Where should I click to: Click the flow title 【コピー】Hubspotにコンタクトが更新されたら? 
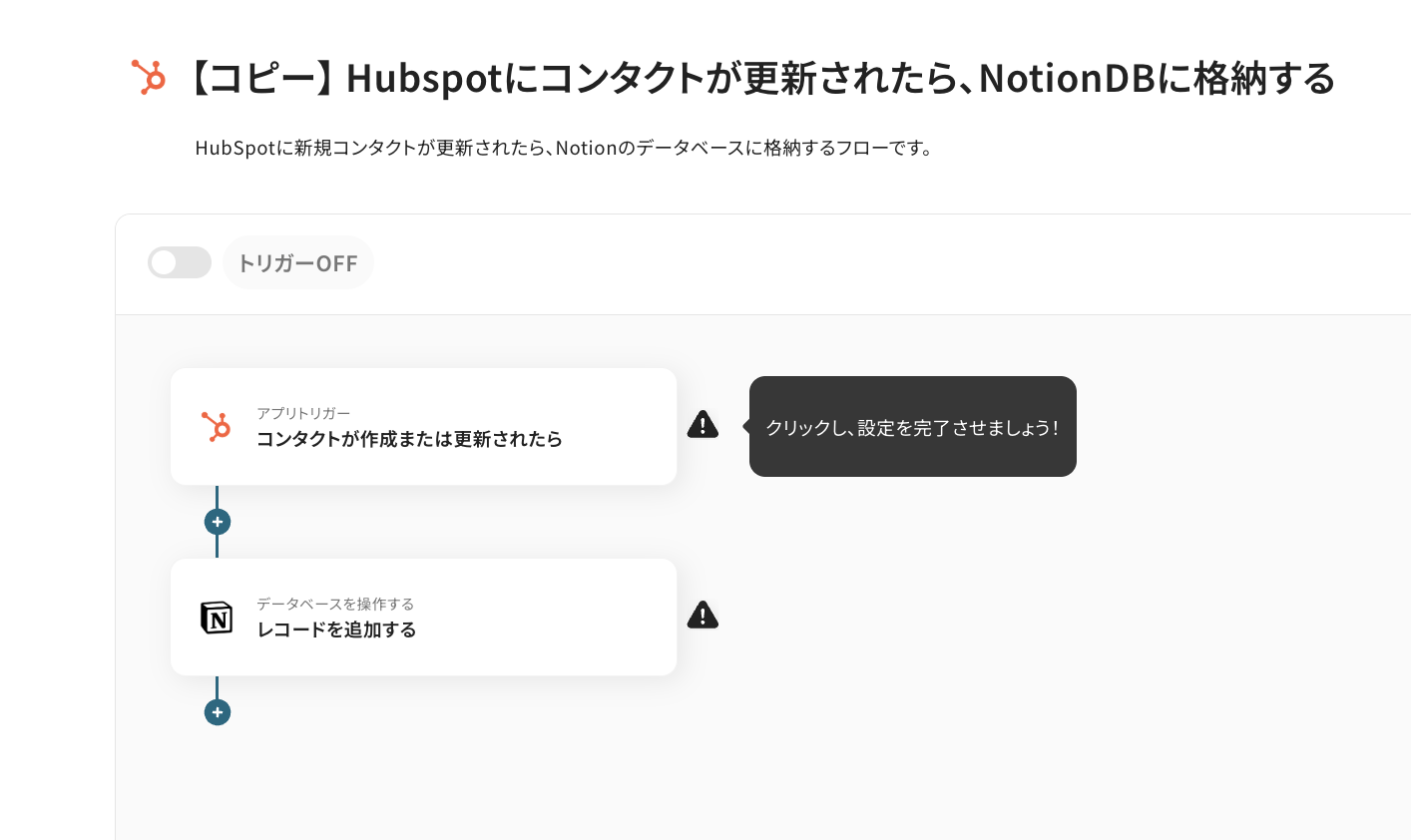point(758,79)
